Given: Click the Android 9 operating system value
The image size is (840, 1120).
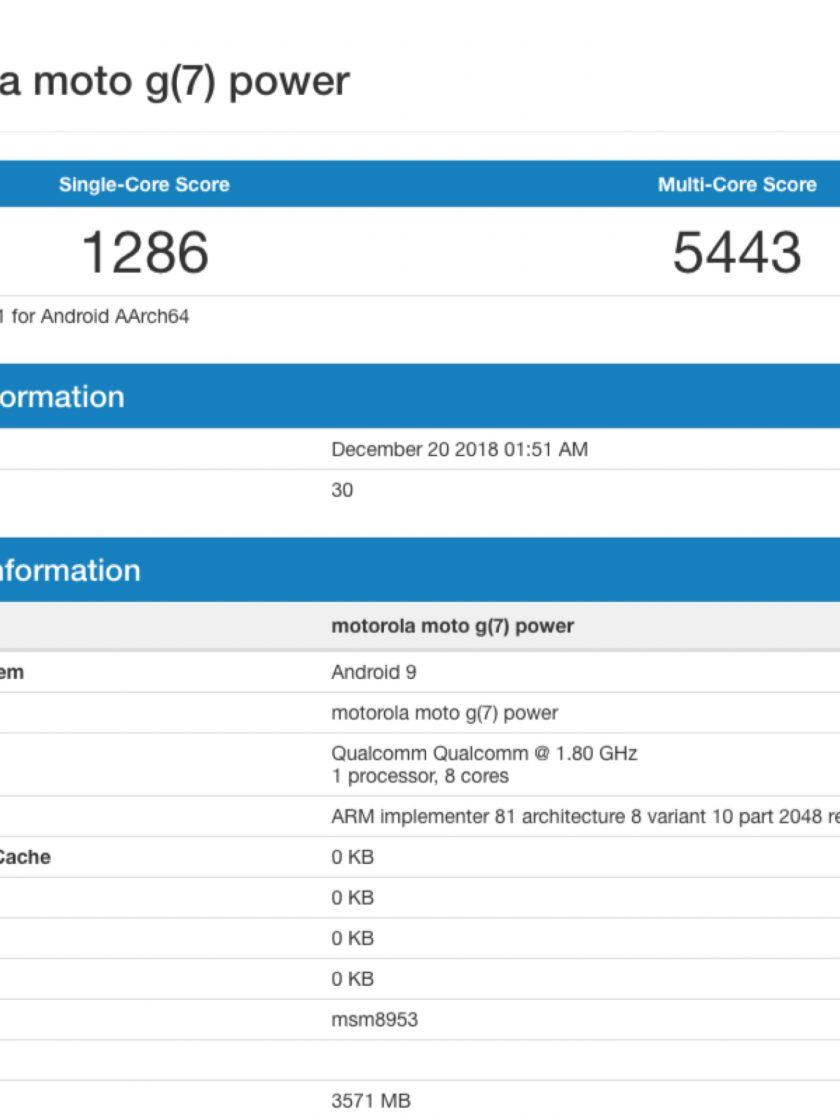Looking at the screenshot, I should [x=373, y=673].
